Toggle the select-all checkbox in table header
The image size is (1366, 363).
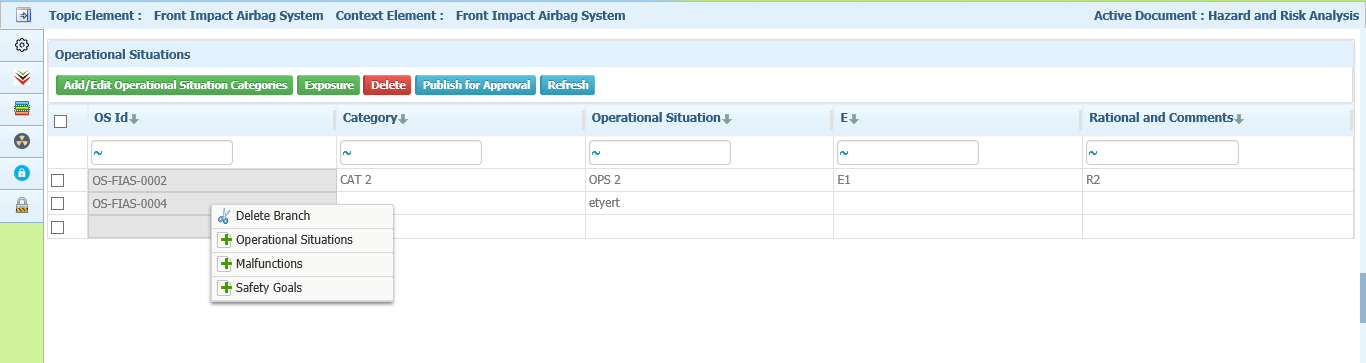pos(60,121)
